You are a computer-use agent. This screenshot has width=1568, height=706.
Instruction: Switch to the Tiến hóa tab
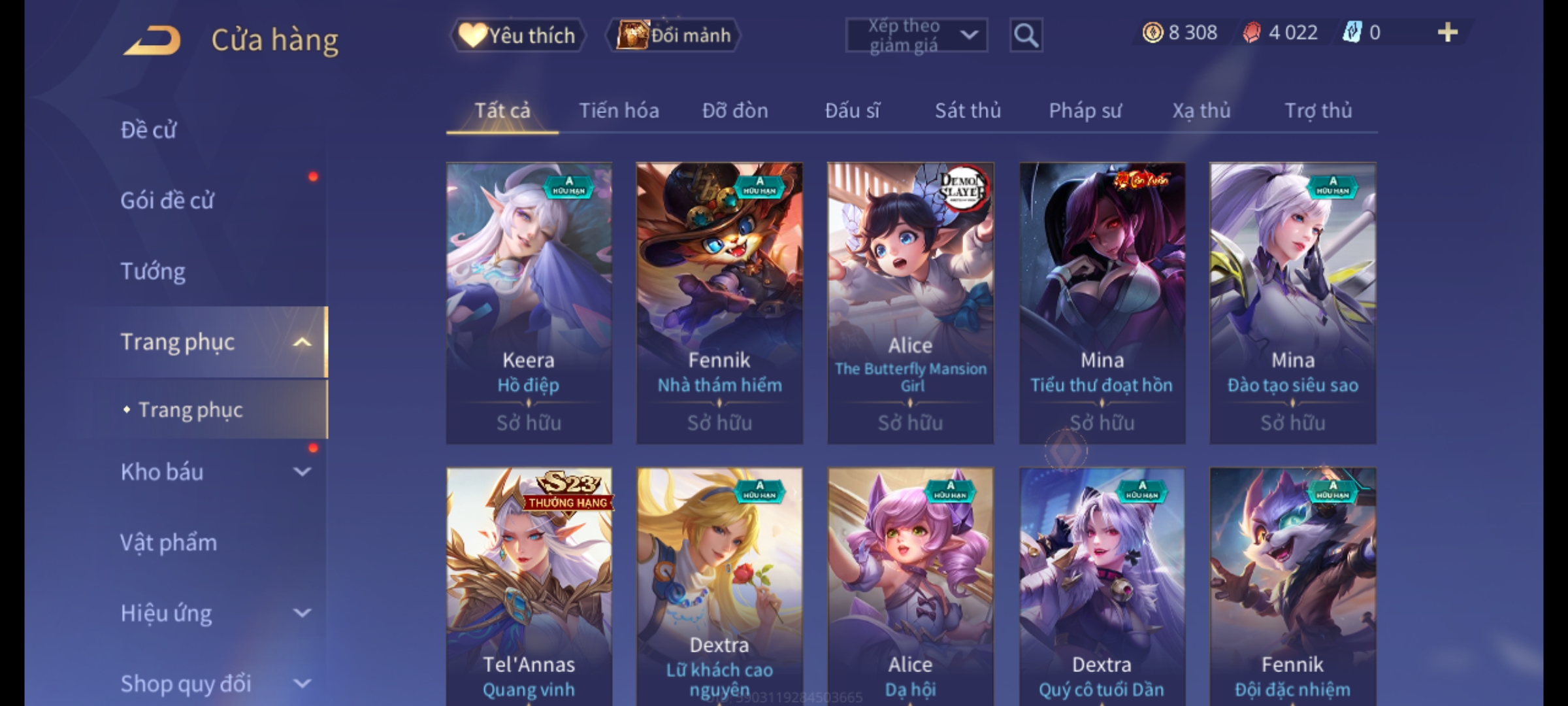coord(619,110)
